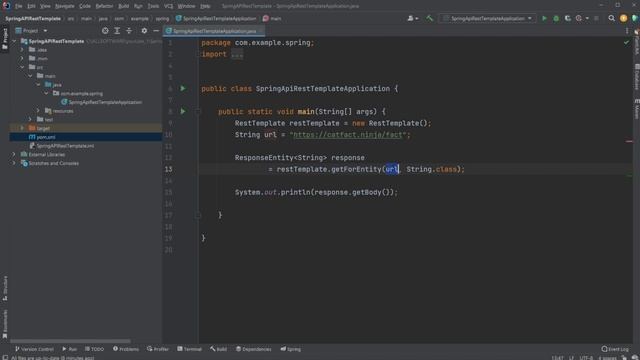
Task: Toggle fold marker at method closing brace
Action: [198, 215]
